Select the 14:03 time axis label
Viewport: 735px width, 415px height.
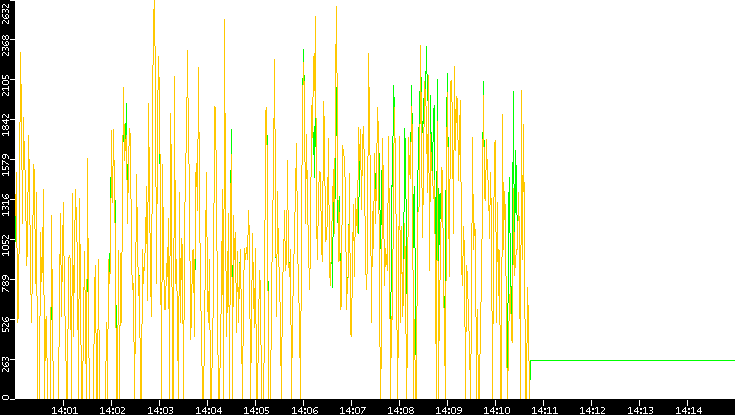click(x=160, y=410)
